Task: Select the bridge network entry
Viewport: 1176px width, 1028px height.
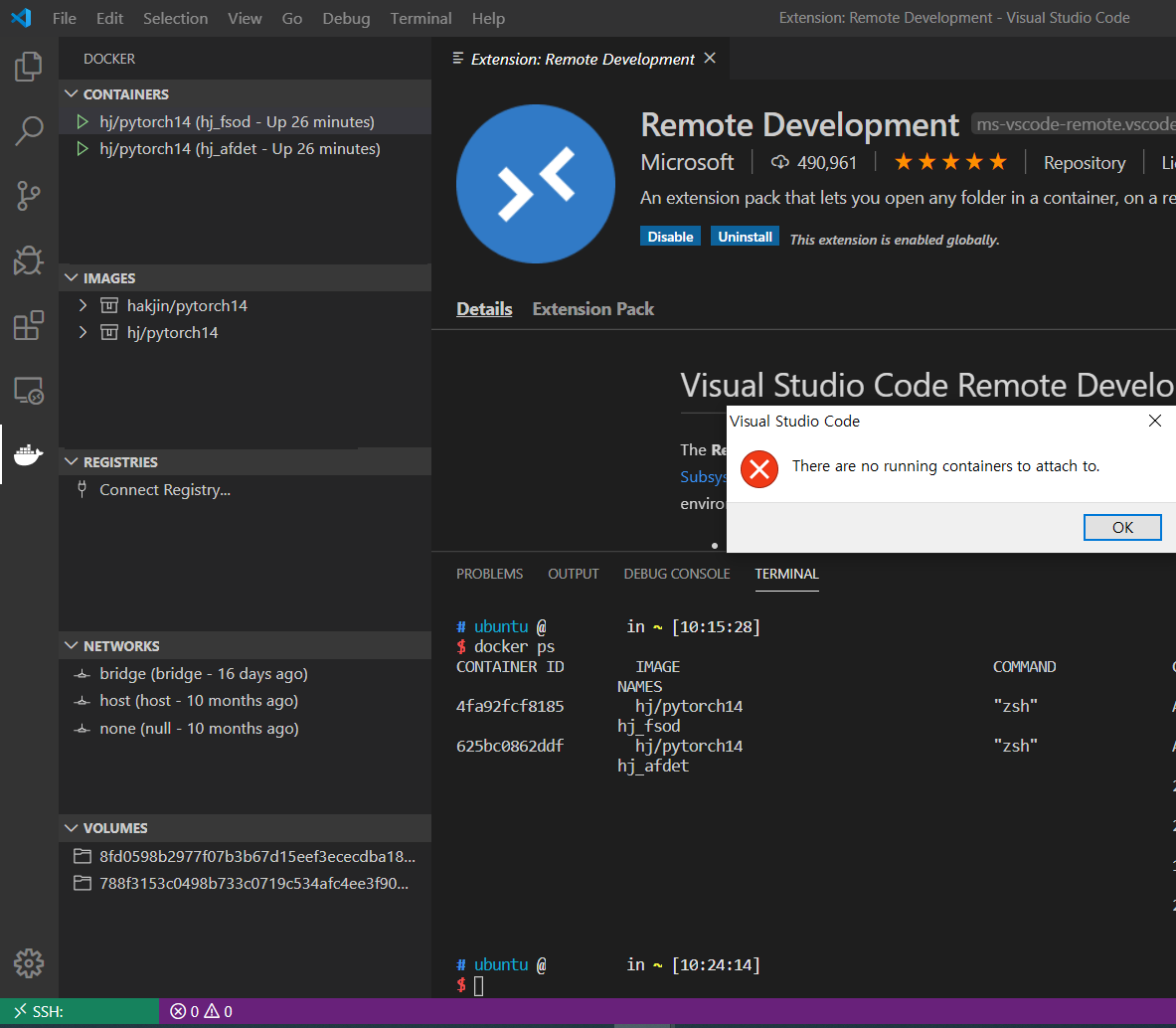Action: click(x=246, y=674)
